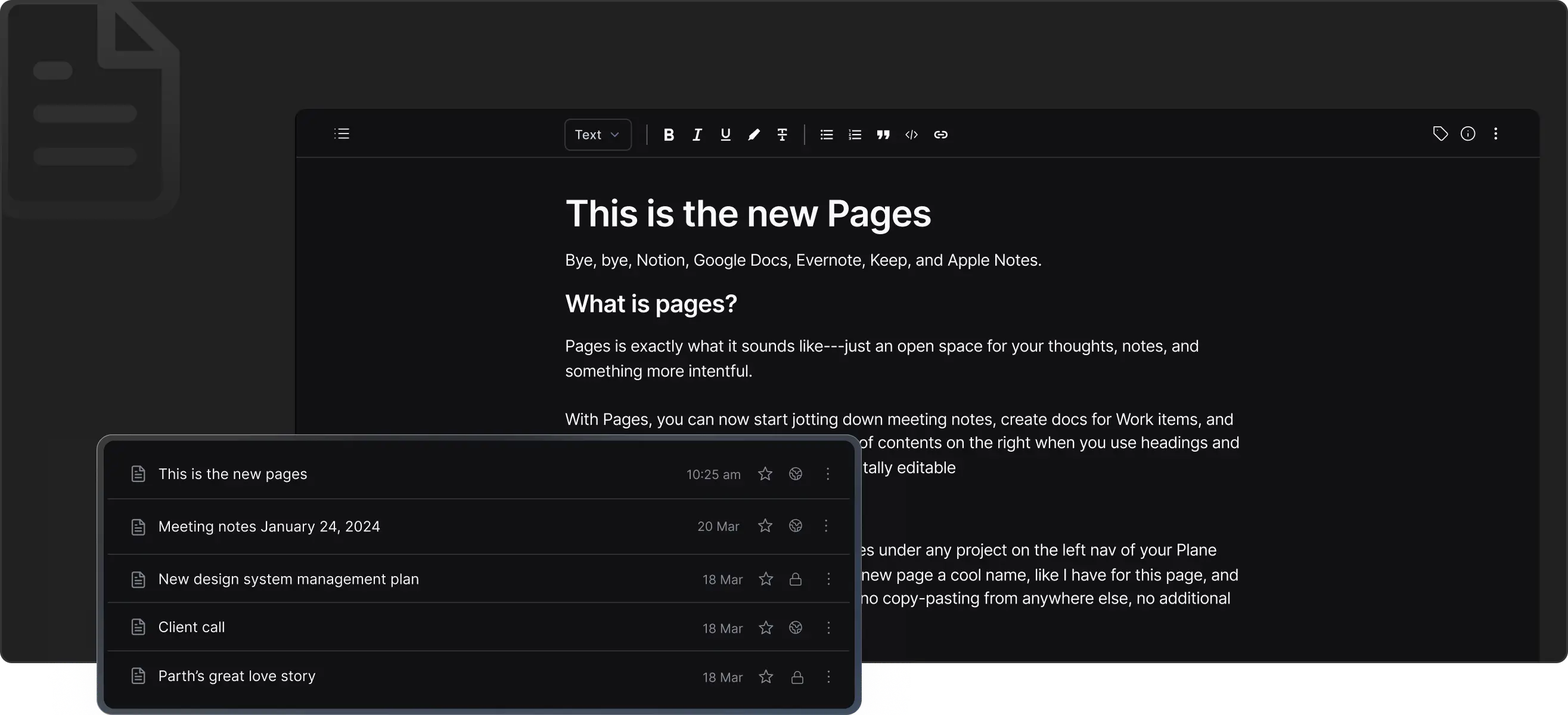Image resolution: width=1568 pixels, height=715 pixels.
Task: Star the 'This is the new pages' page
Action: 765,474
